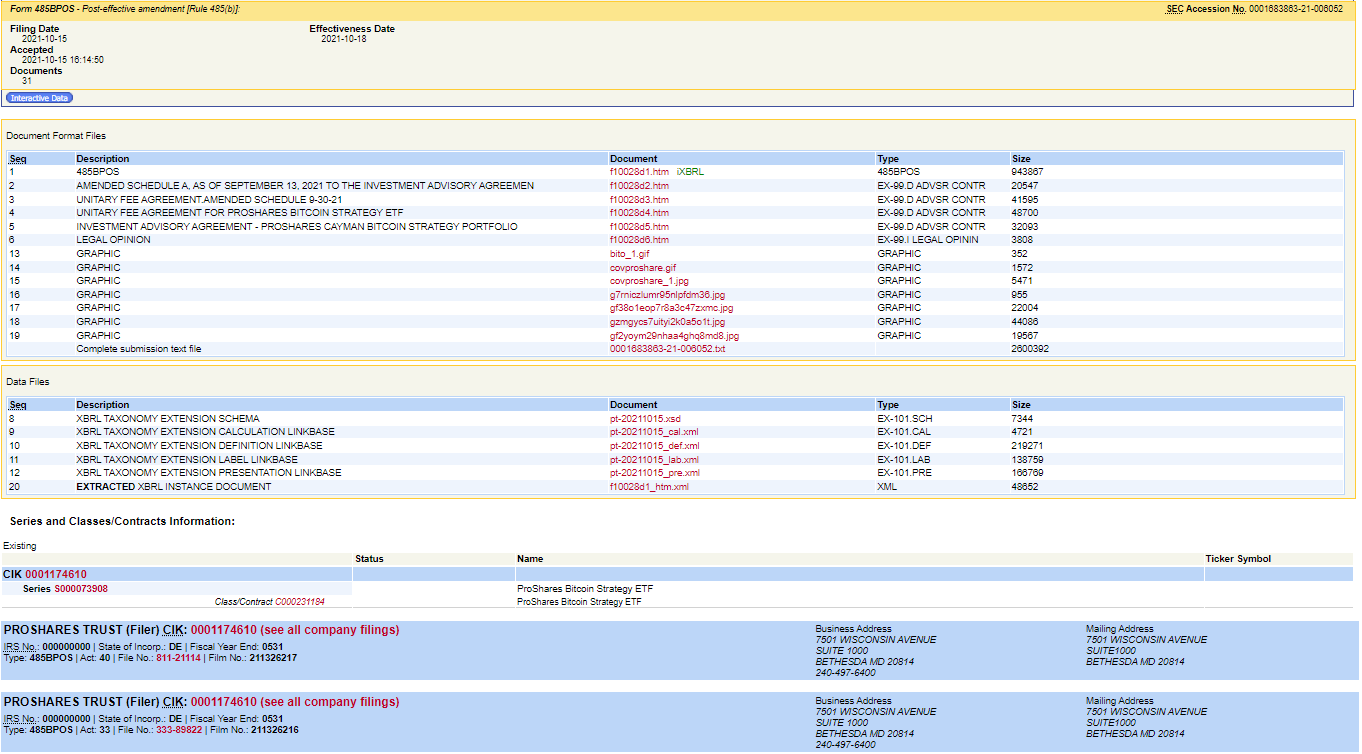Open the f10028d4.htm unitary fee agreement
1362x754 pixels.
(x=639, y=213)
